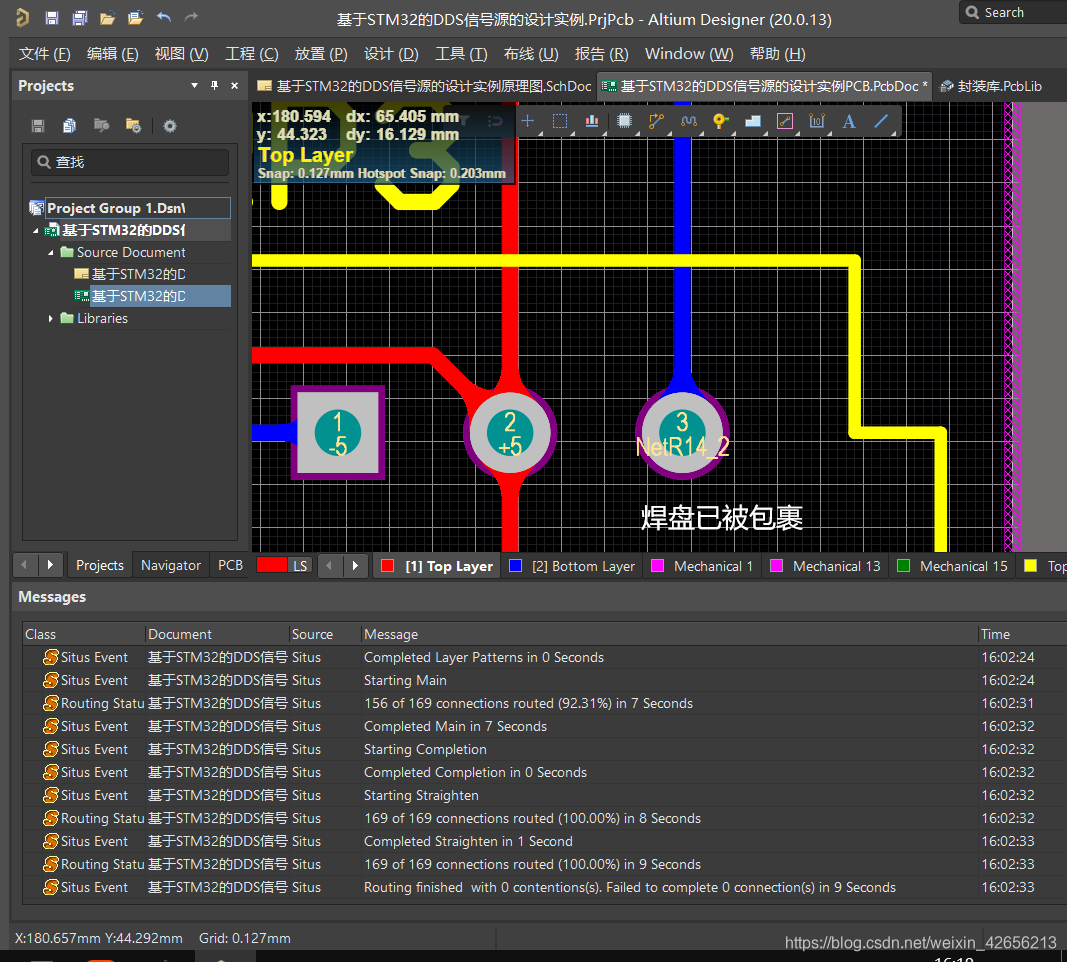Select the Mechanical 13 layer tab
The height and width of the screenshot is (962, 1067).
tap(825, 566)
